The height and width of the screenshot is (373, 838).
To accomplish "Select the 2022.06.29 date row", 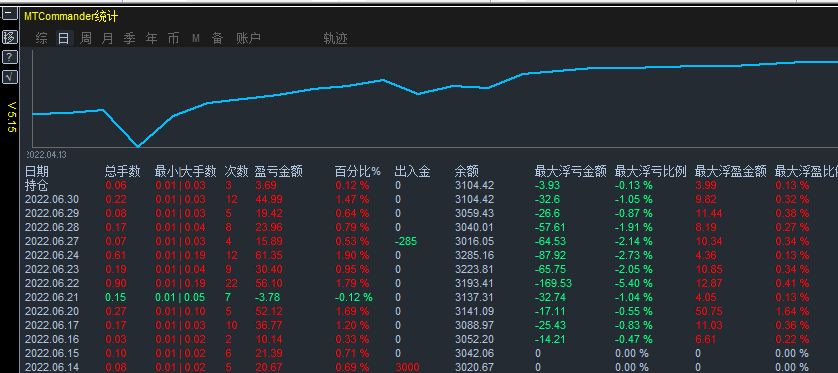I will click(x=431, y=213).
